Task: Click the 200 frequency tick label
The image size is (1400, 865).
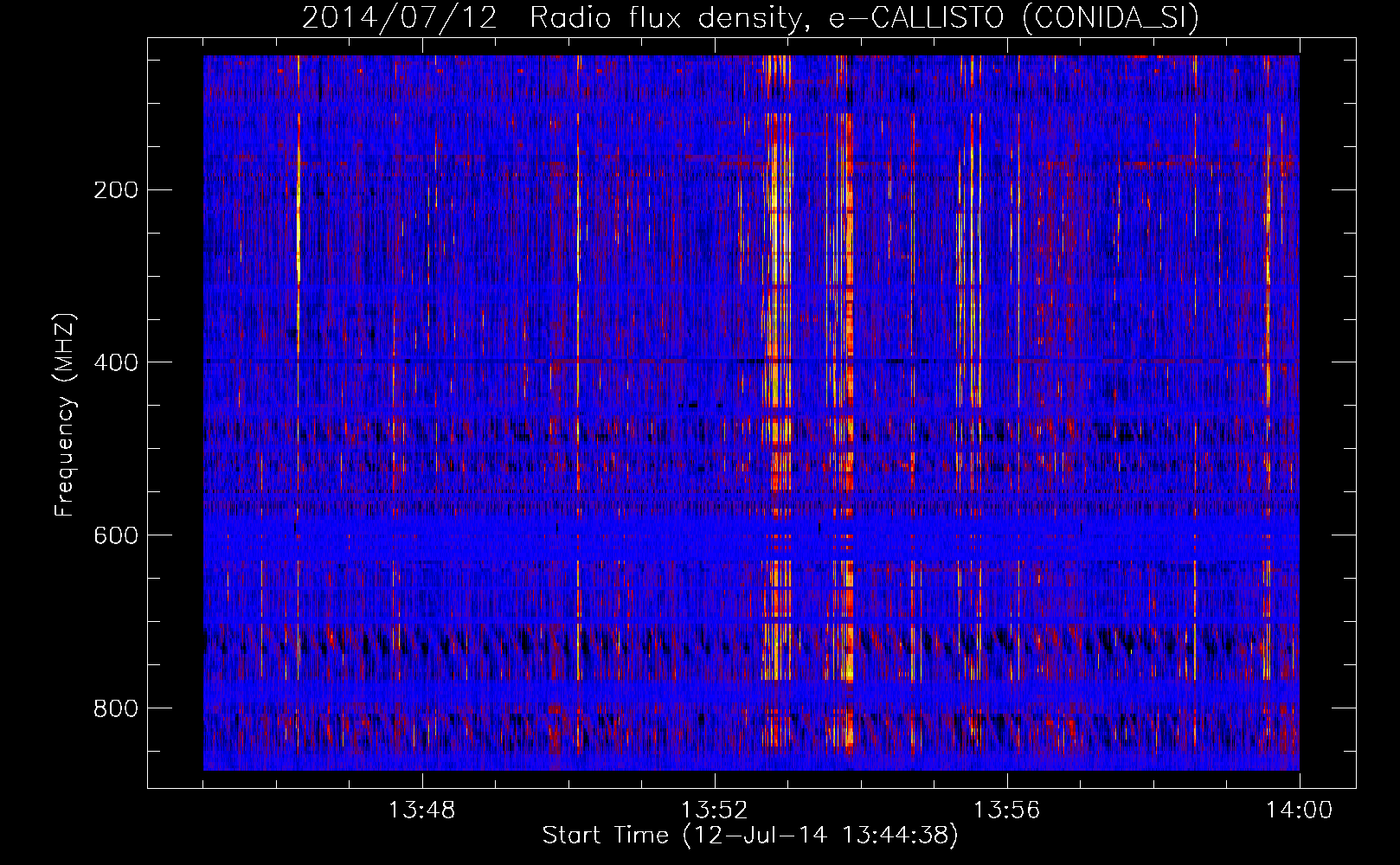Action: click(116, 190)
